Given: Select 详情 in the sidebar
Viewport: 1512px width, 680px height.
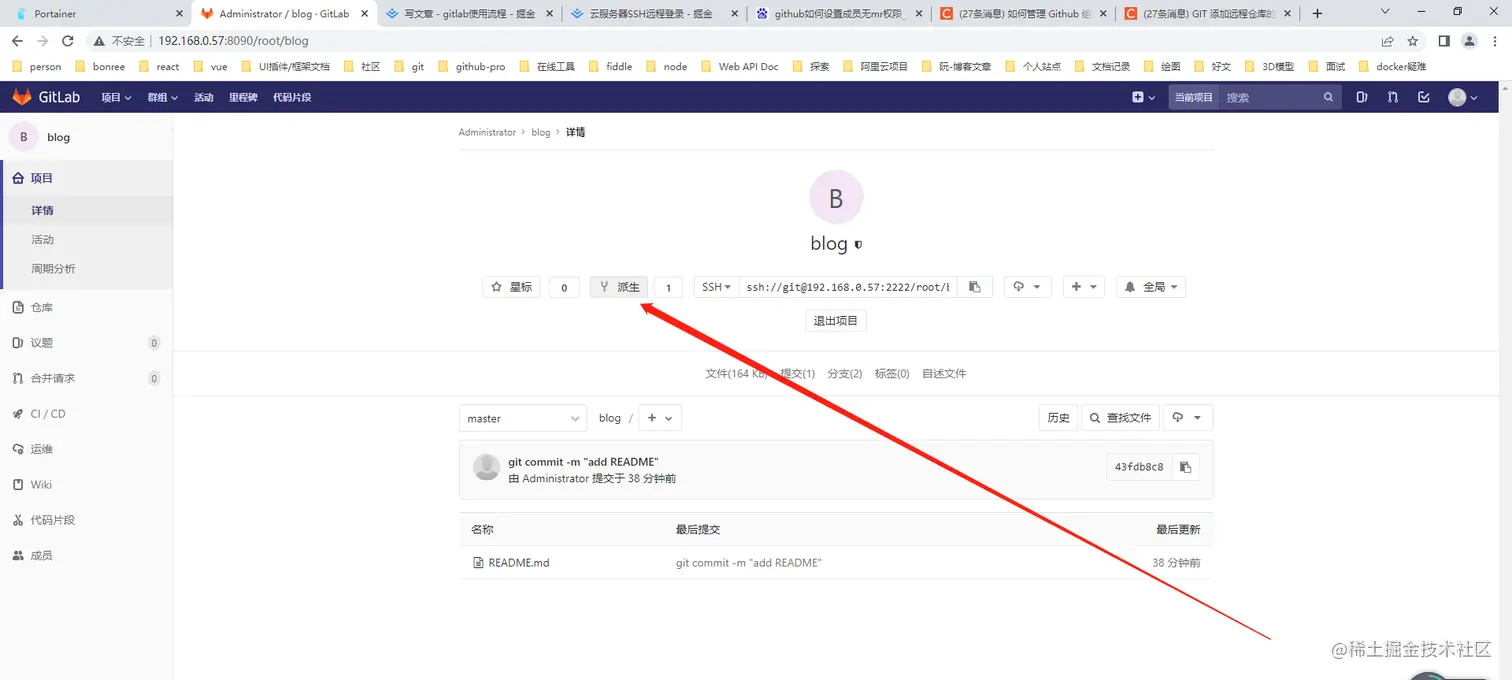Looking at the screenshot, I should [x=86, y=210].
